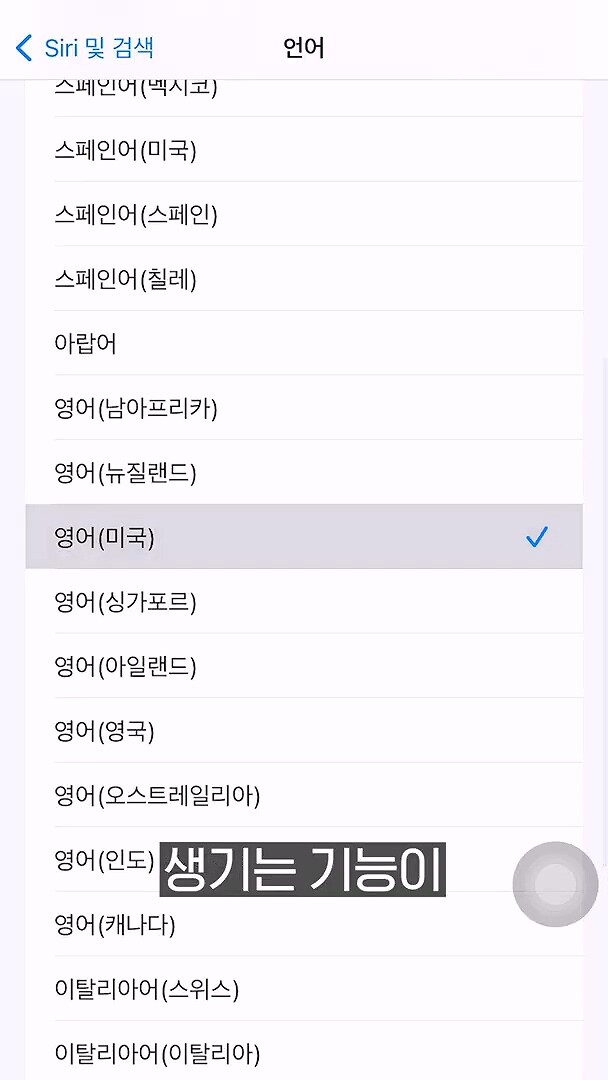Screen dimensions: 608x1080
Task: Tap the back chevron icon
Action: 24,48
